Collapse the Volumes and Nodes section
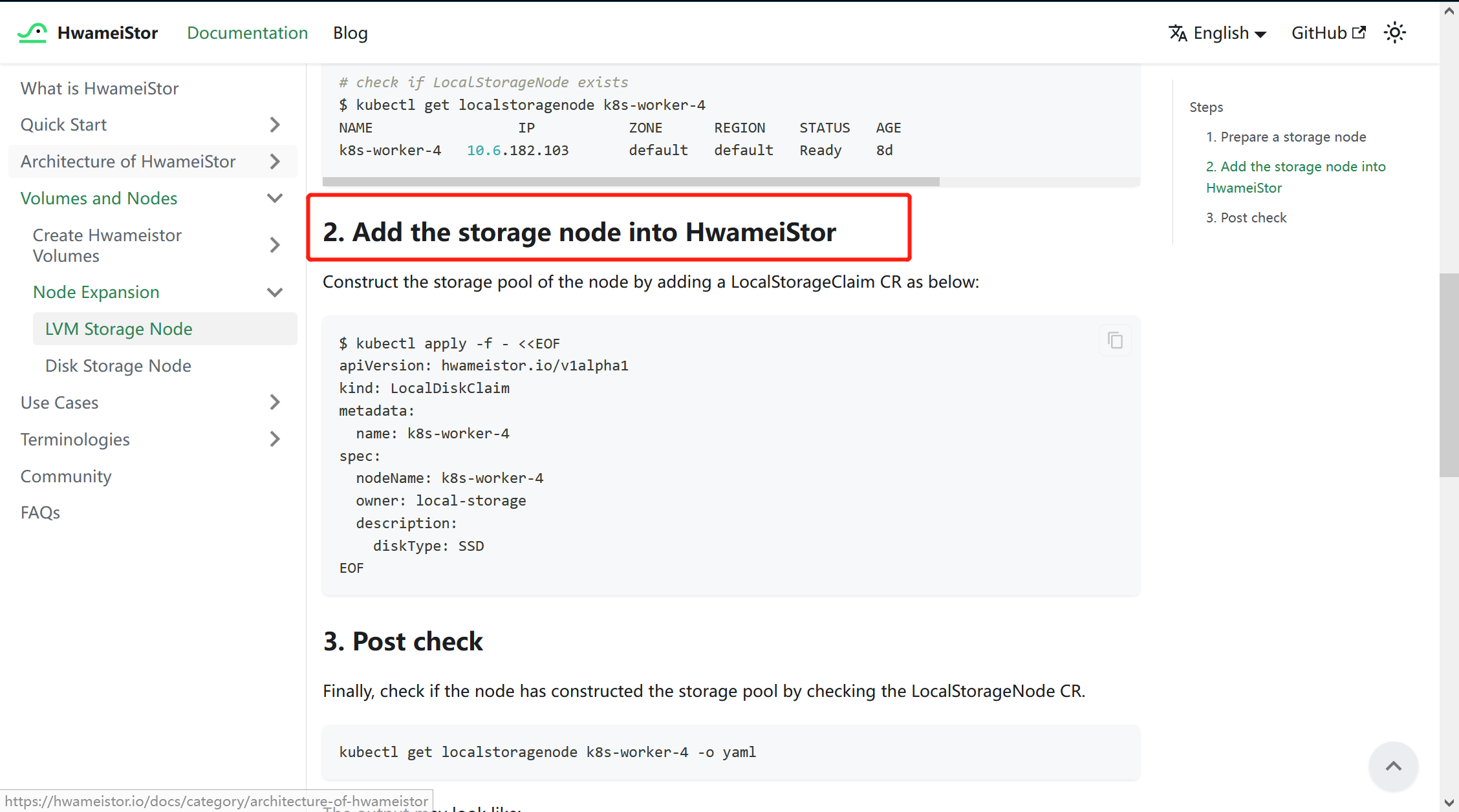Screen dimensions: 1459x812 coord(274,198)
